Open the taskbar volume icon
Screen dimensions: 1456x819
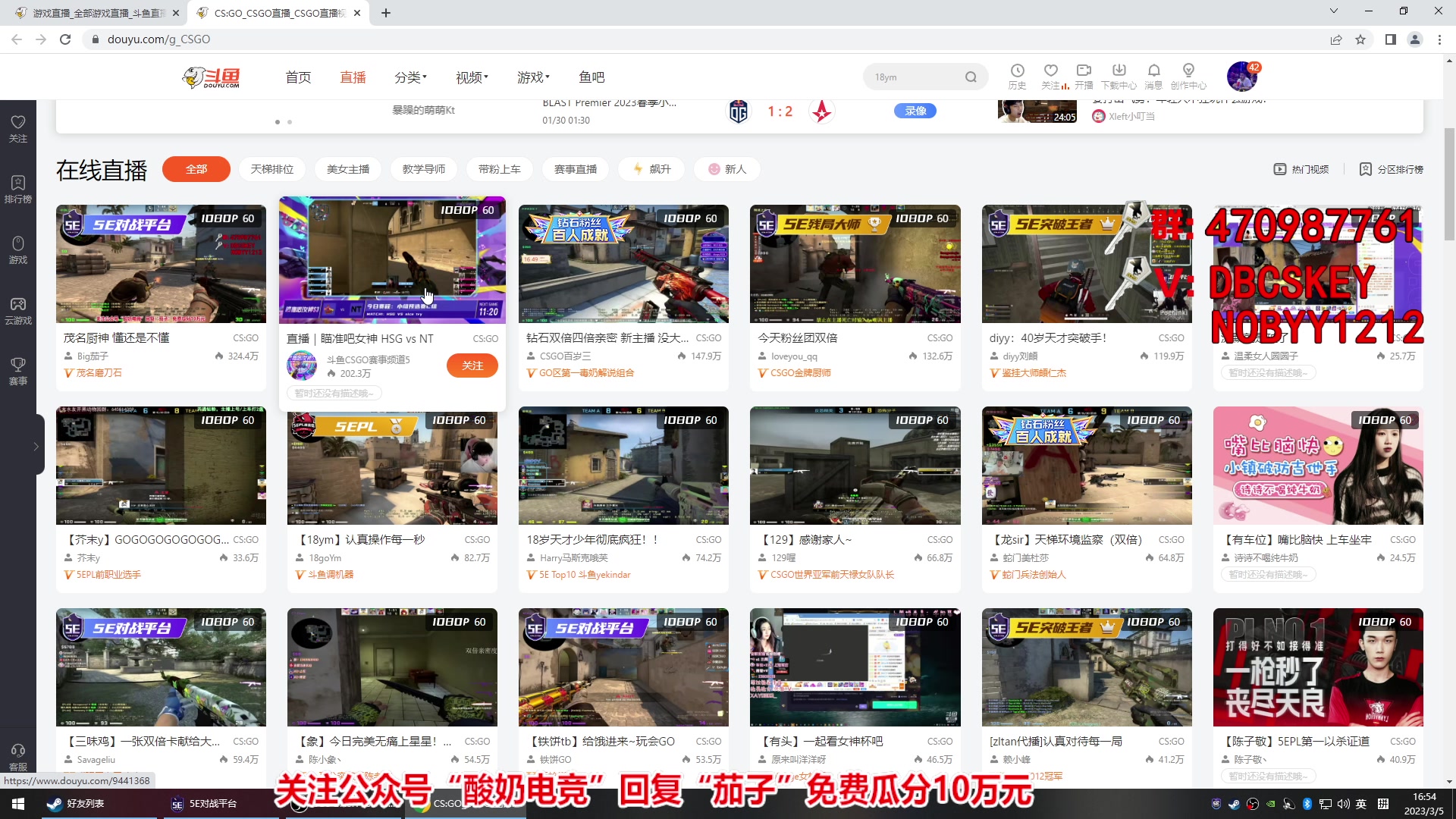pos(1343,804)
